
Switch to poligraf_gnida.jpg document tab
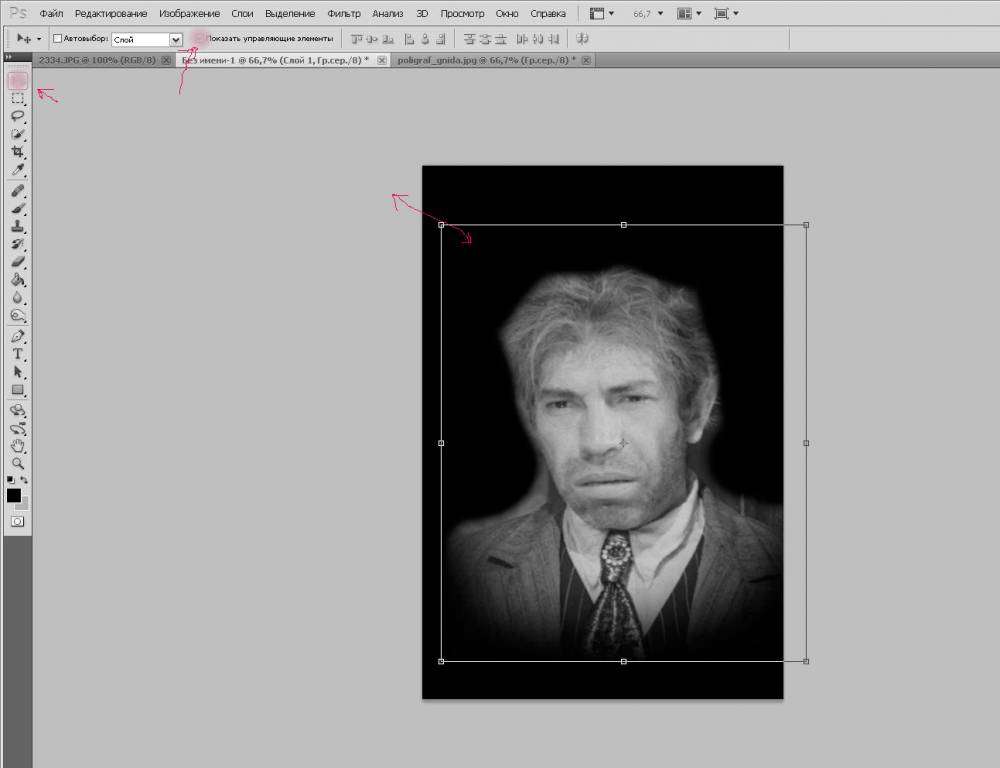[x=484, y=60]
